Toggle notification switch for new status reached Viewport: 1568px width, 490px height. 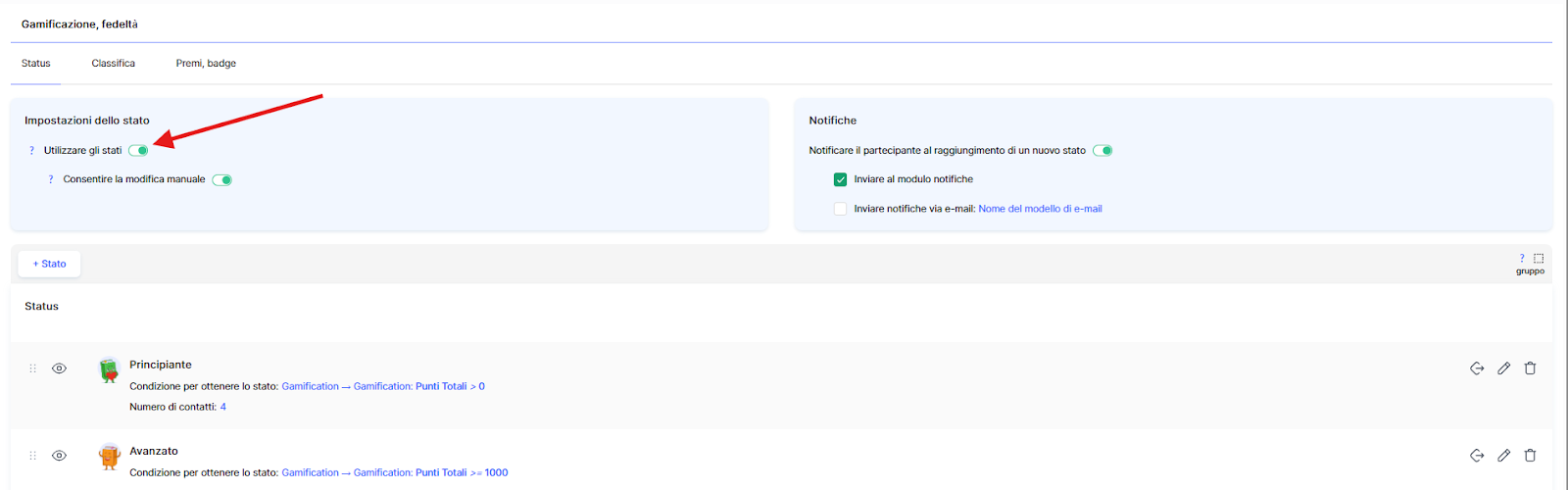coord(1102,151)
